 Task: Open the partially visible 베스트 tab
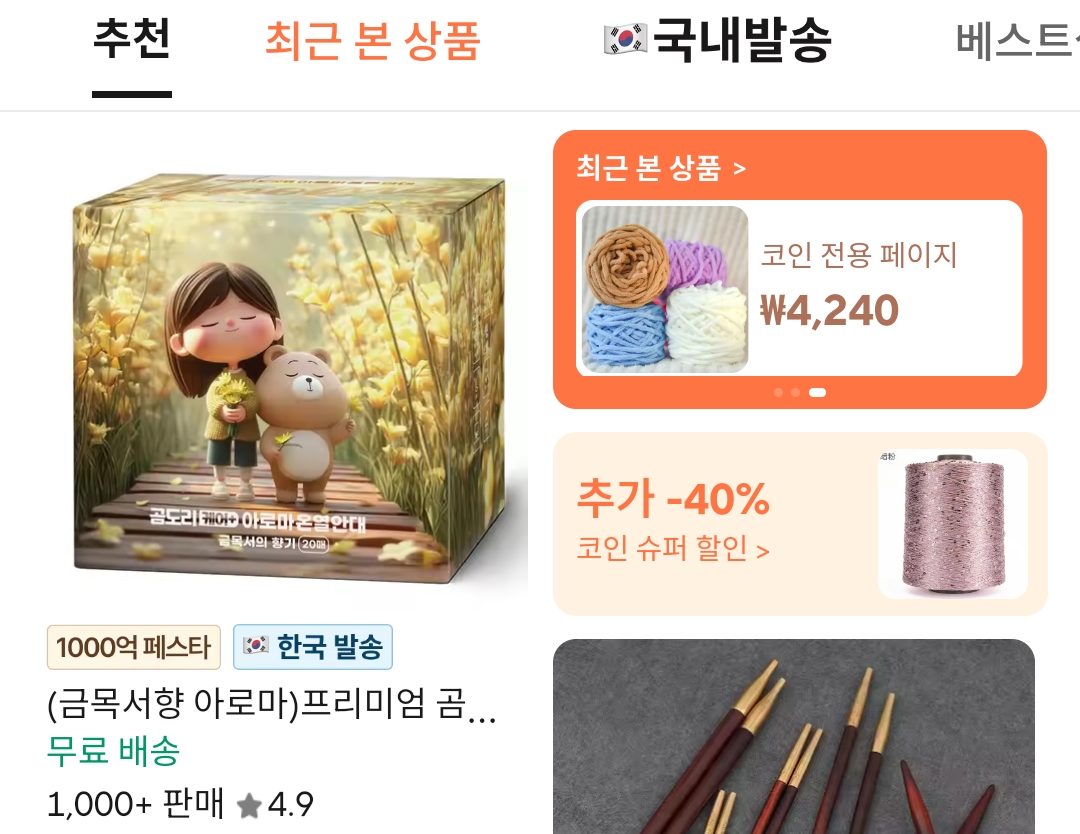point(1017,41)
